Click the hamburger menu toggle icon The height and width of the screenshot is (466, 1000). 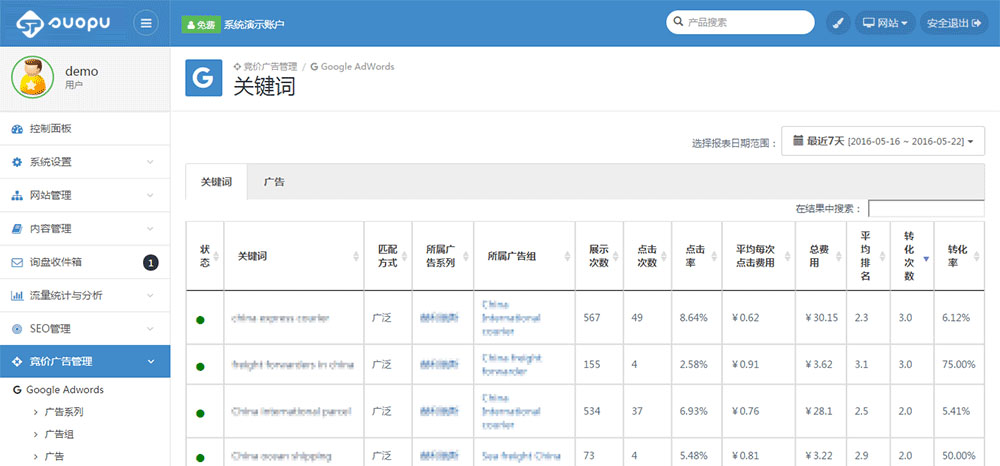[x=146, y=23]
